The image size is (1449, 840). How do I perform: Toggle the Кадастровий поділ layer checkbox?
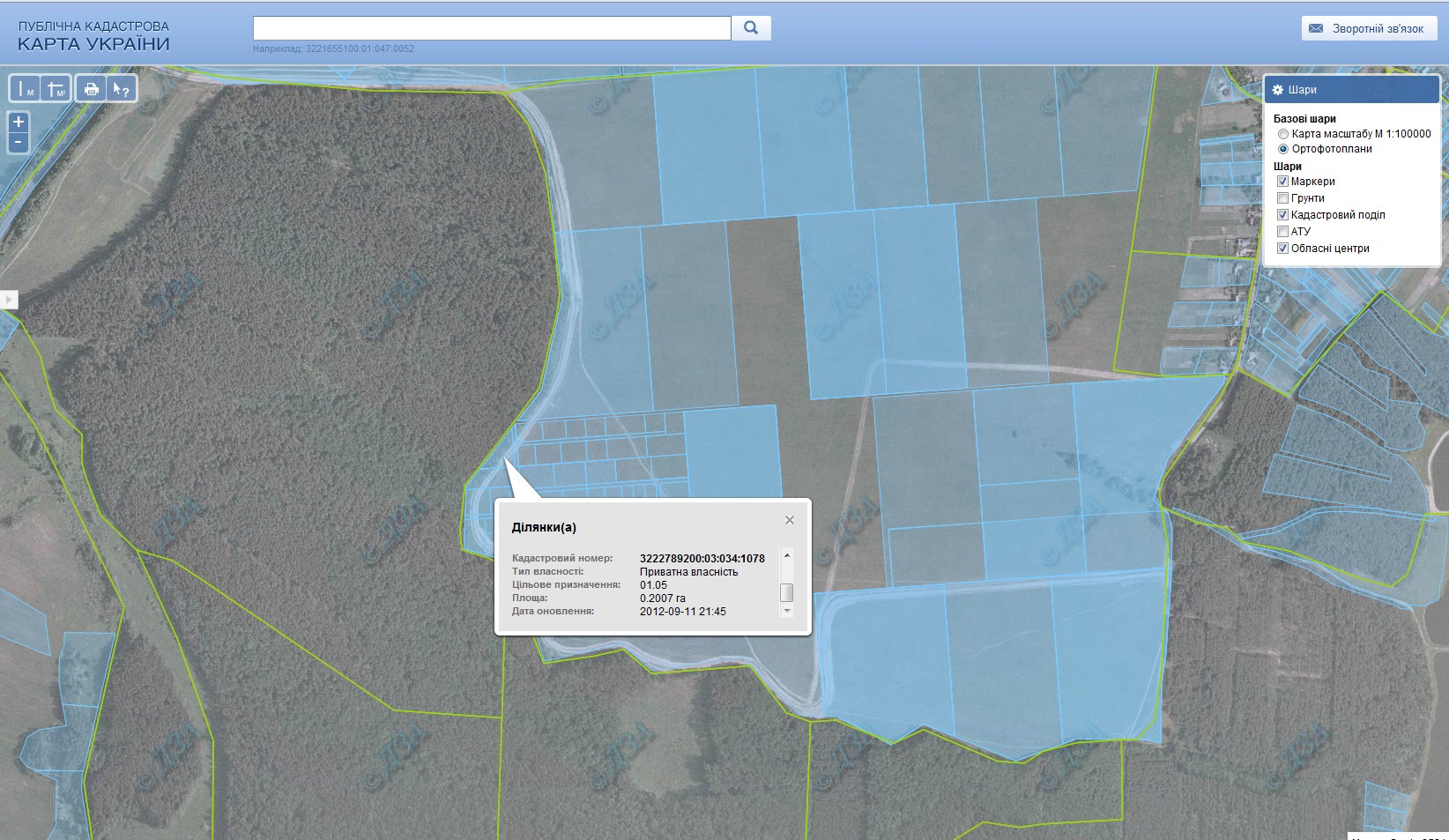(x=1283, y=215)
